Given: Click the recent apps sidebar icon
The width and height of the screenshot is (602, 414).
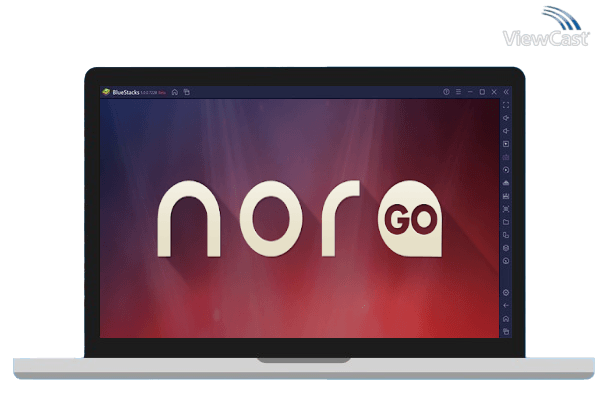Looking at the screenshot, I should click(506, 331).
